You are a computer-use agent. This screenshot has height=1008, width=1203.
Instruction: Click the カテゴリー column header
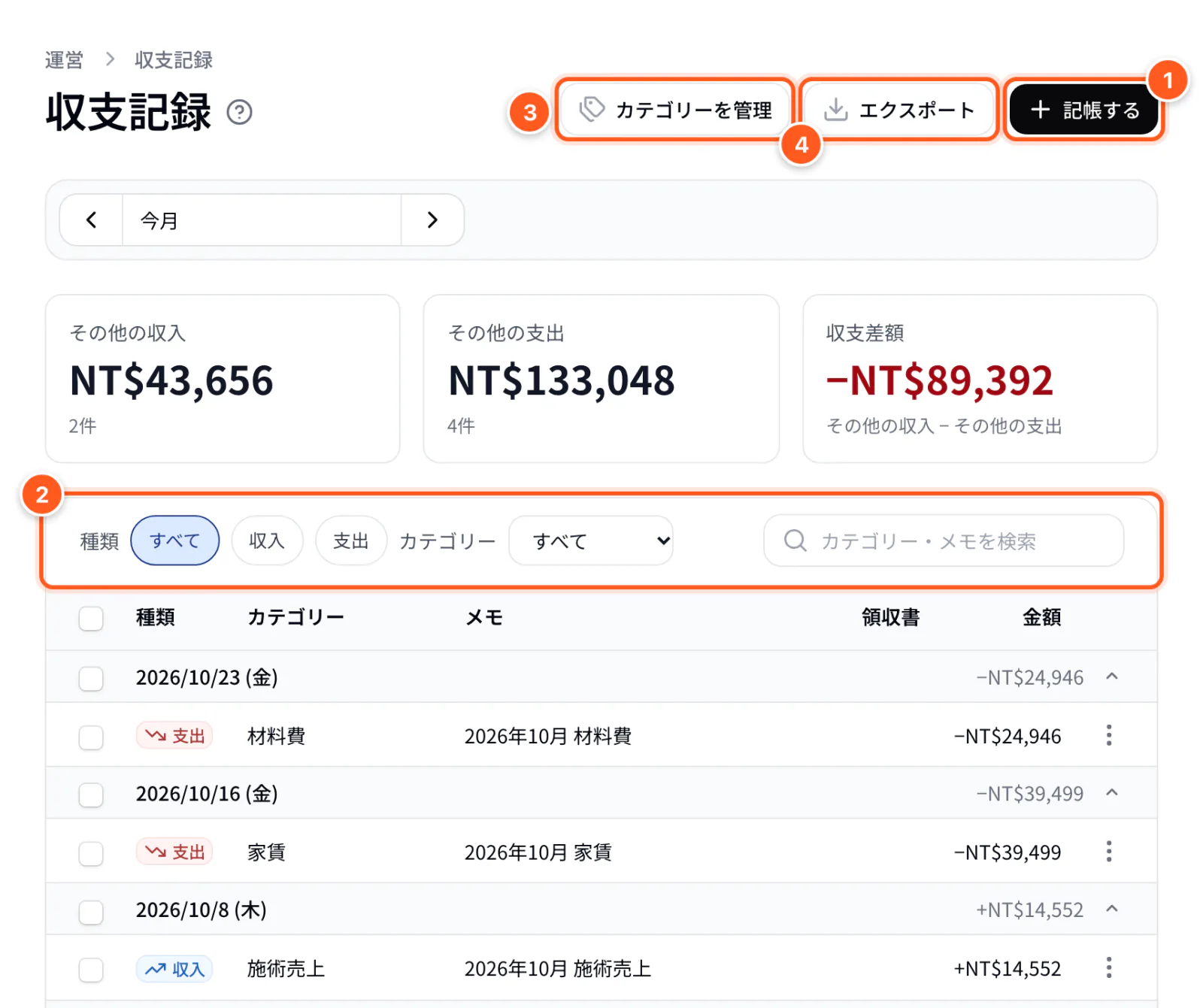[x=295, y=618]
